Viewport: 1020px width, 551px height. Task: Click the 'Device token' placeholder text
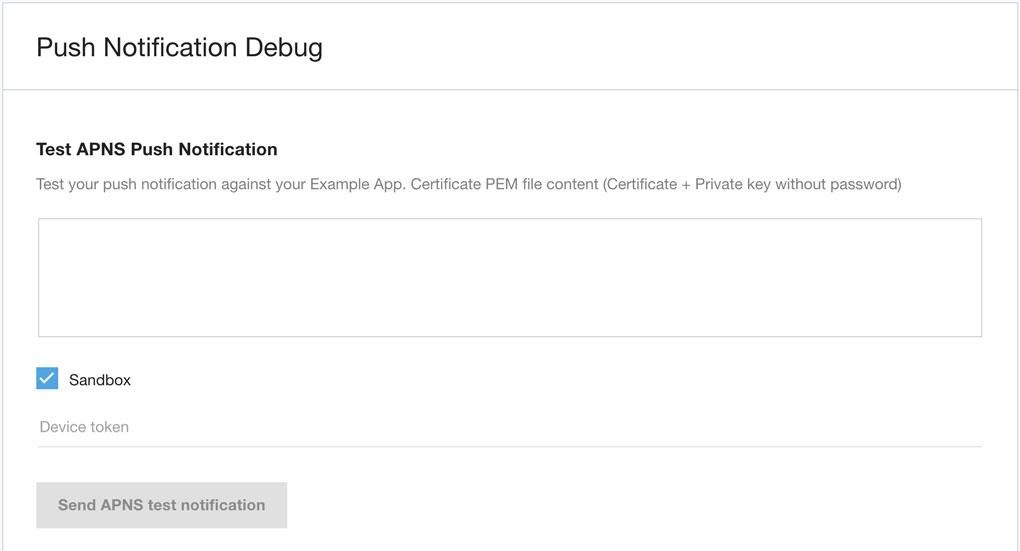pos(84,427)
